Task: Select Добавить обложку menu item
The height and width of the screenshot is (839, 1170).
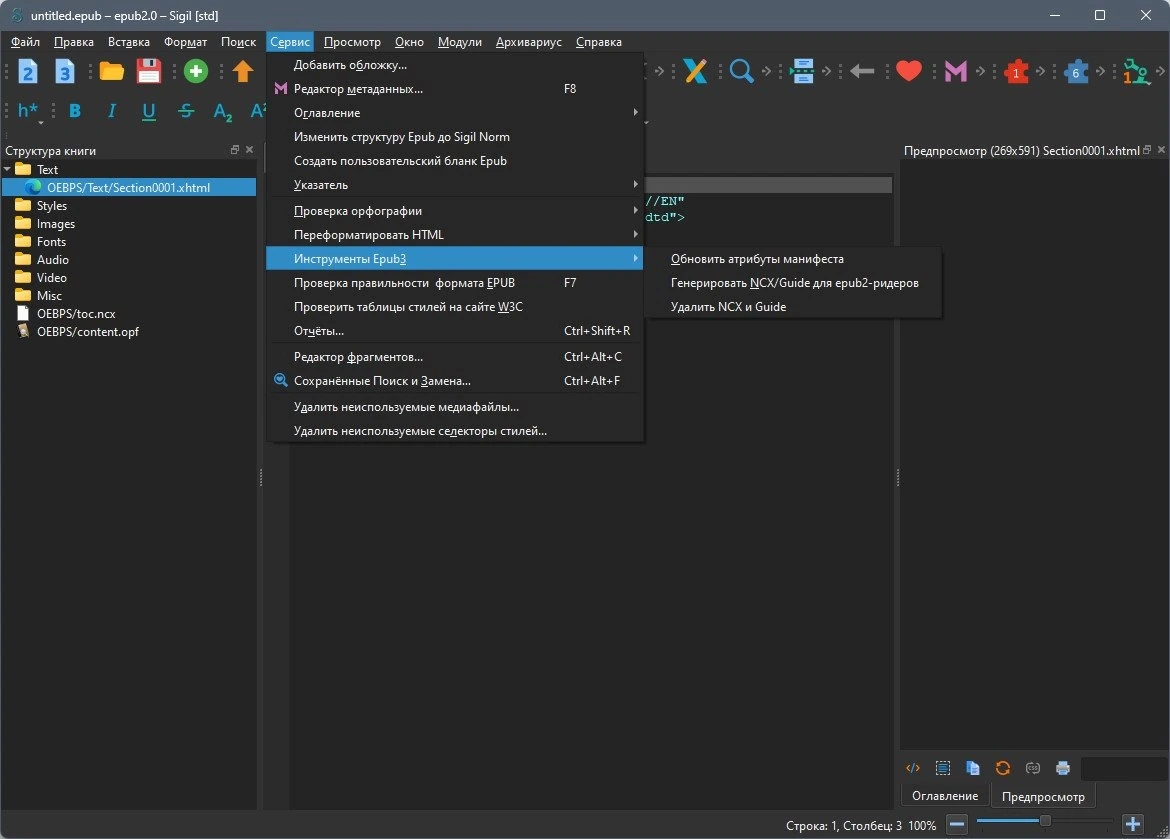Action: tap(455, 65)
